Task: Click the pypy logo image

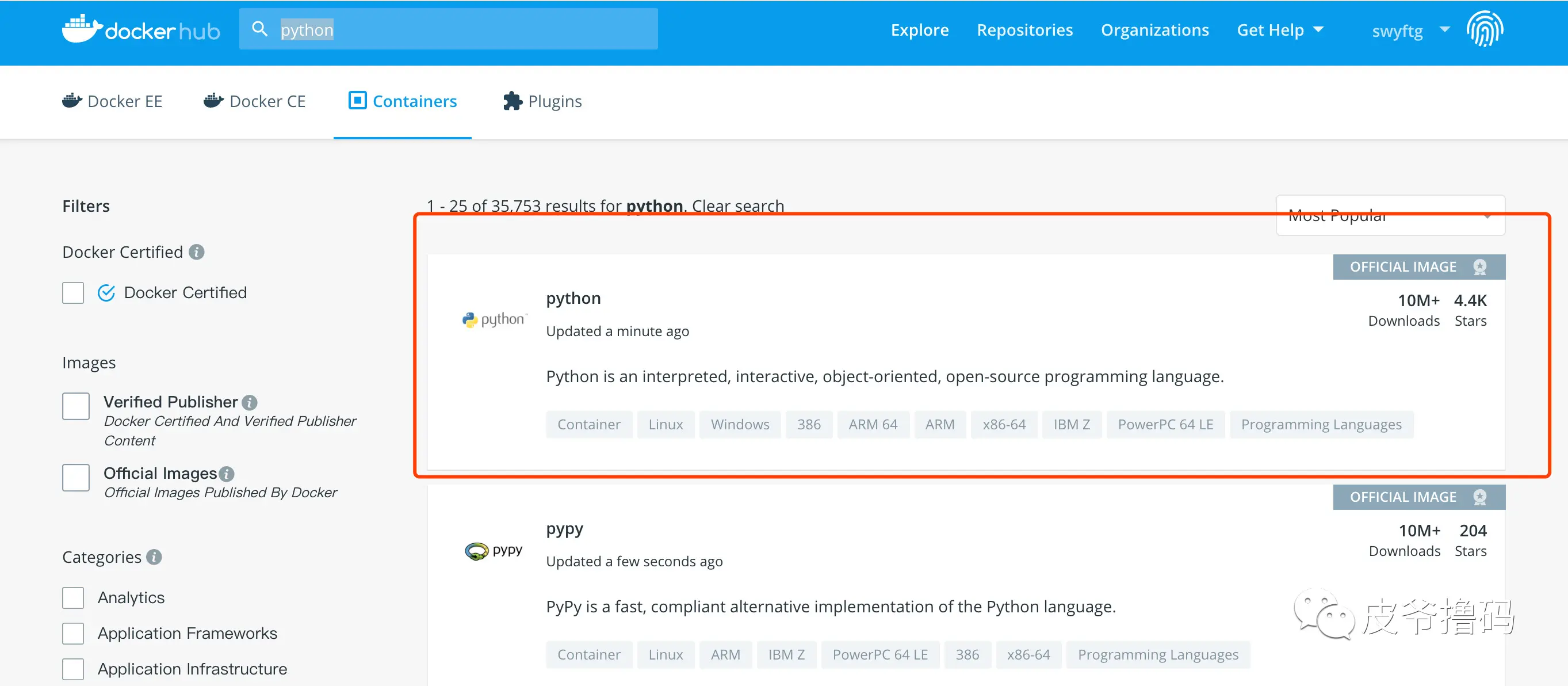Action: tap(494, 550)
